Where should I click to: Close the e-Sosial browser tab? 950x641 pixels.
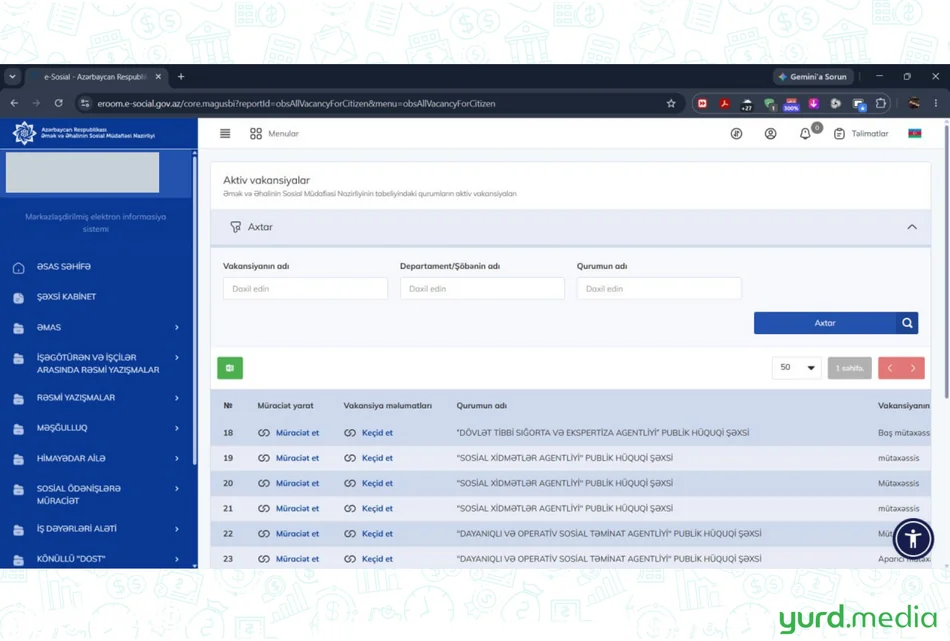[158, 77]
